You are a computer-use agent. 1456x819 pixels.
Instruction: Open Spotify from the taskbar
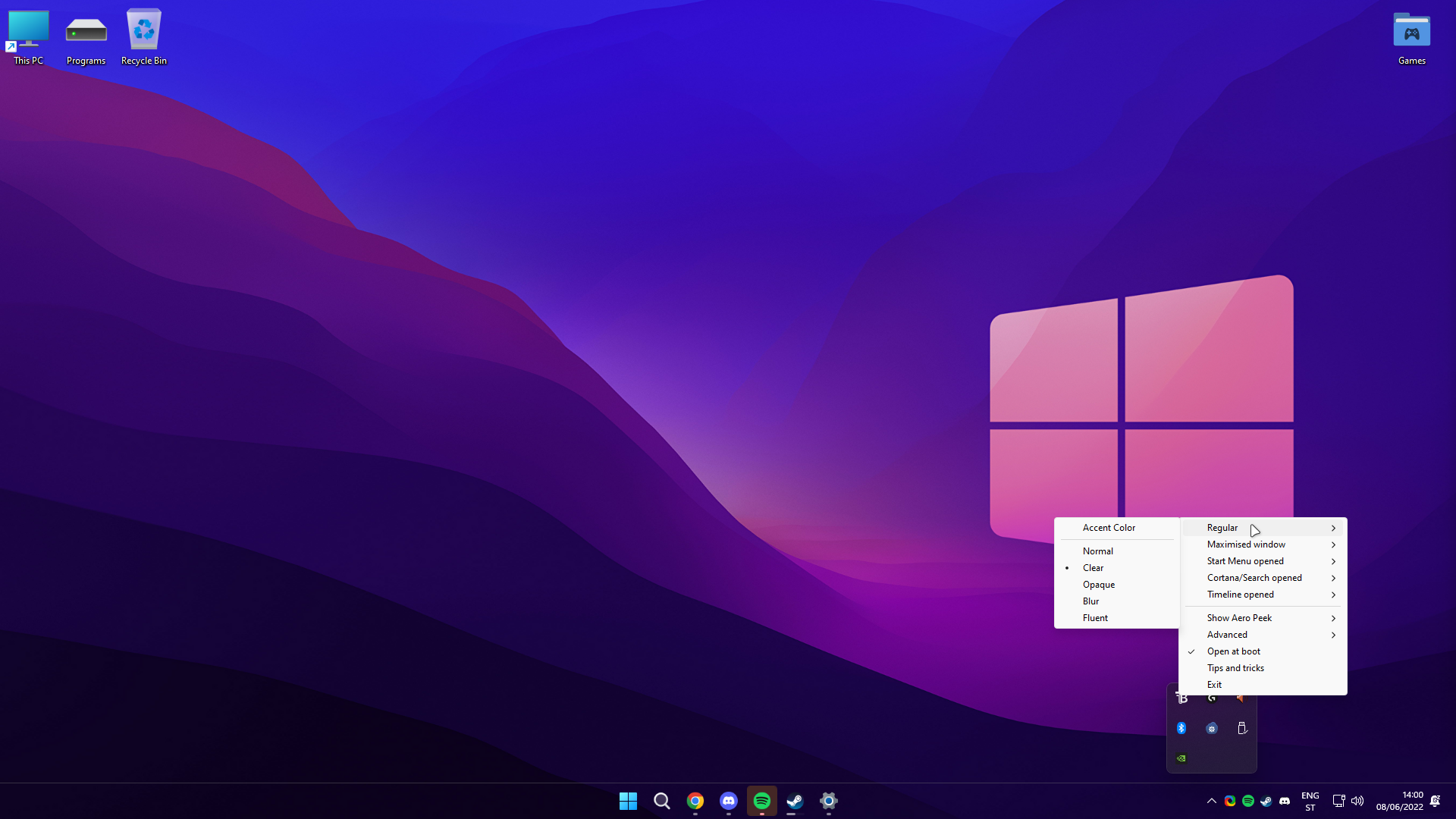(762, 801)
